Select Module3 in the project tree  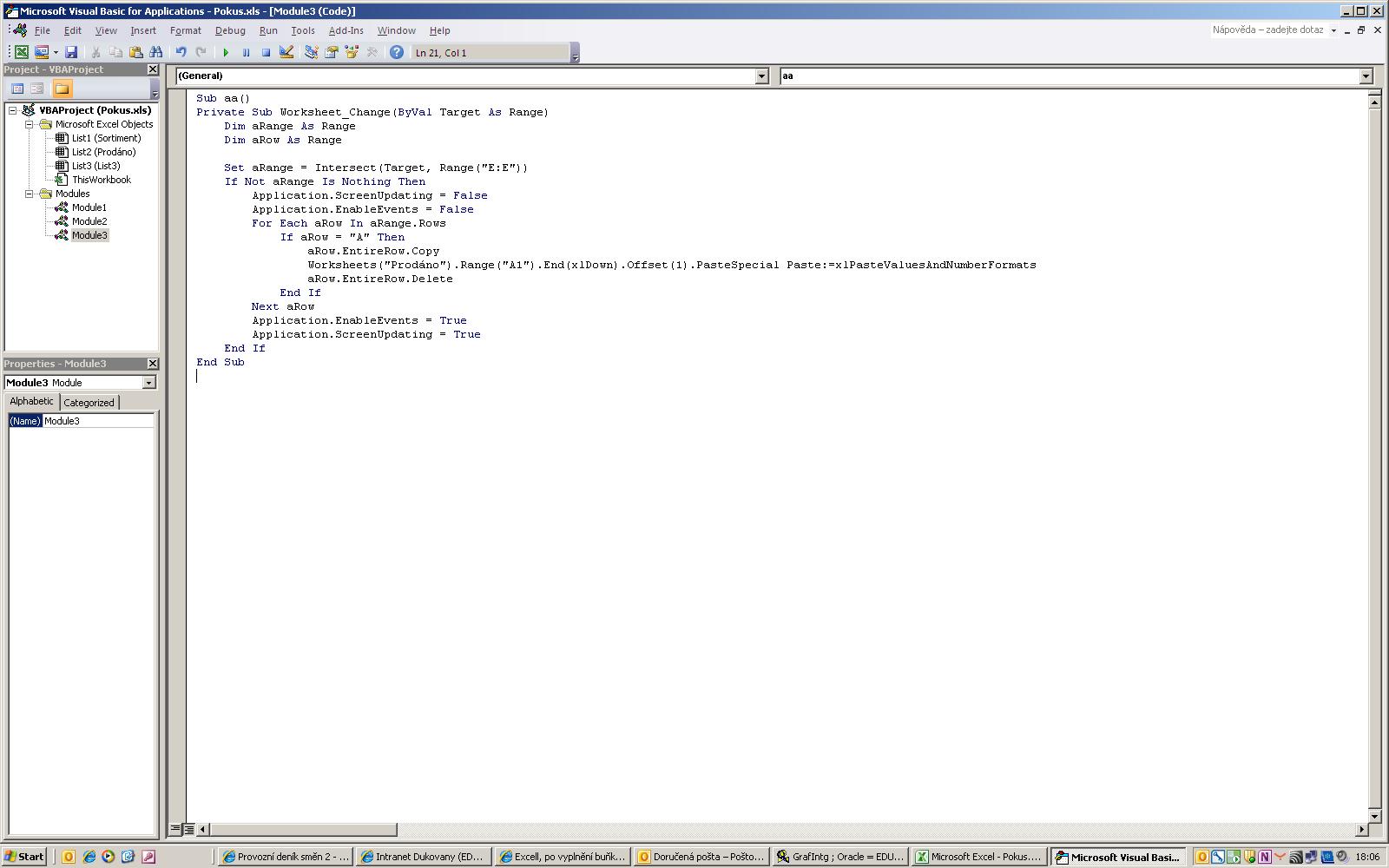click(x=89, y=235)
